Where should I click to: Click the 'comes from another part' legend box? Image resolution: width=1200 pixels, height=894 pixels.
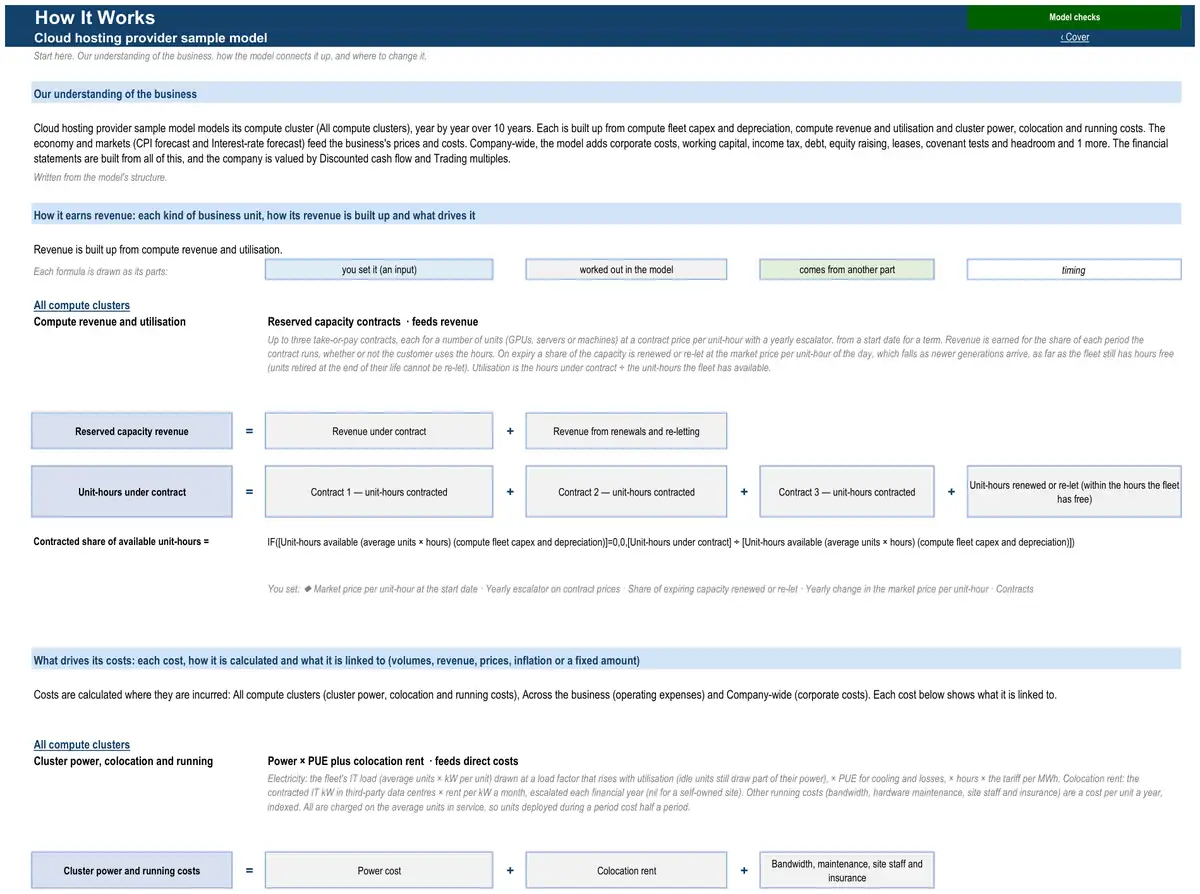(847, 269)
